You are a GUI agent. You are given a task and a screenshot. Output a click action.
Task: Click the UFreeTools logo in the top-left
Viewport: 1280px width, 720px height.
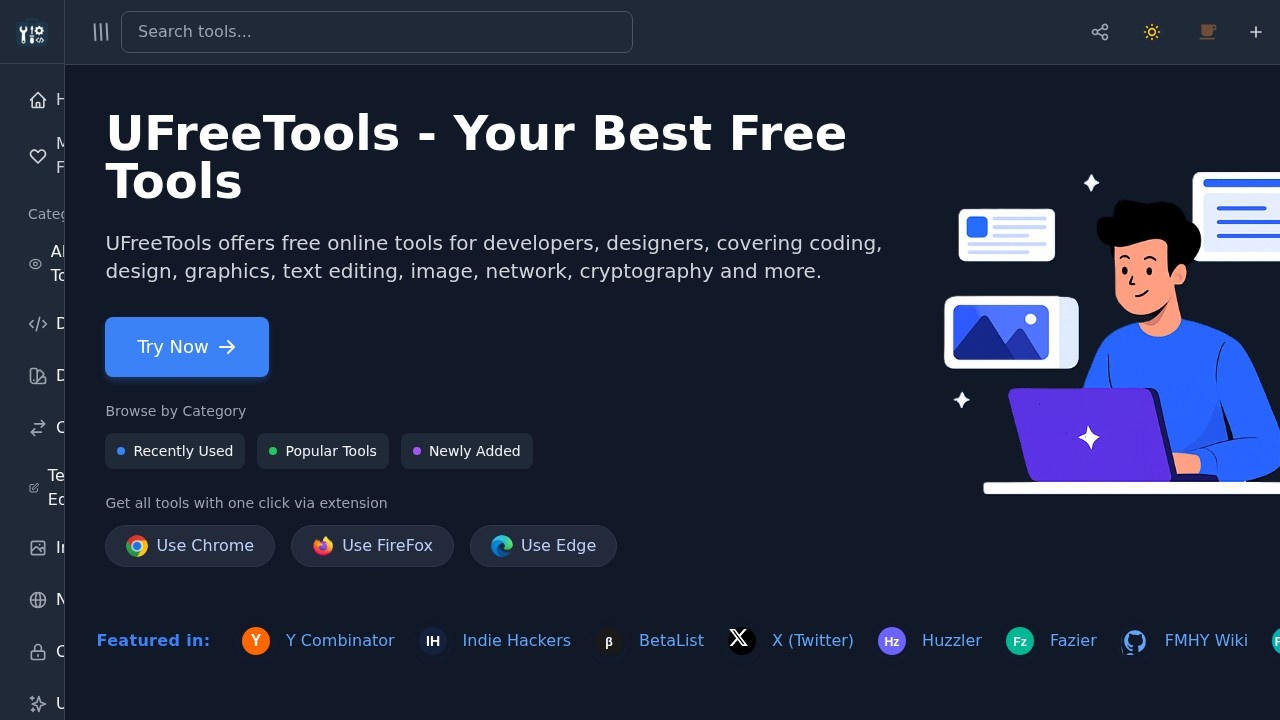pos(31,32)
